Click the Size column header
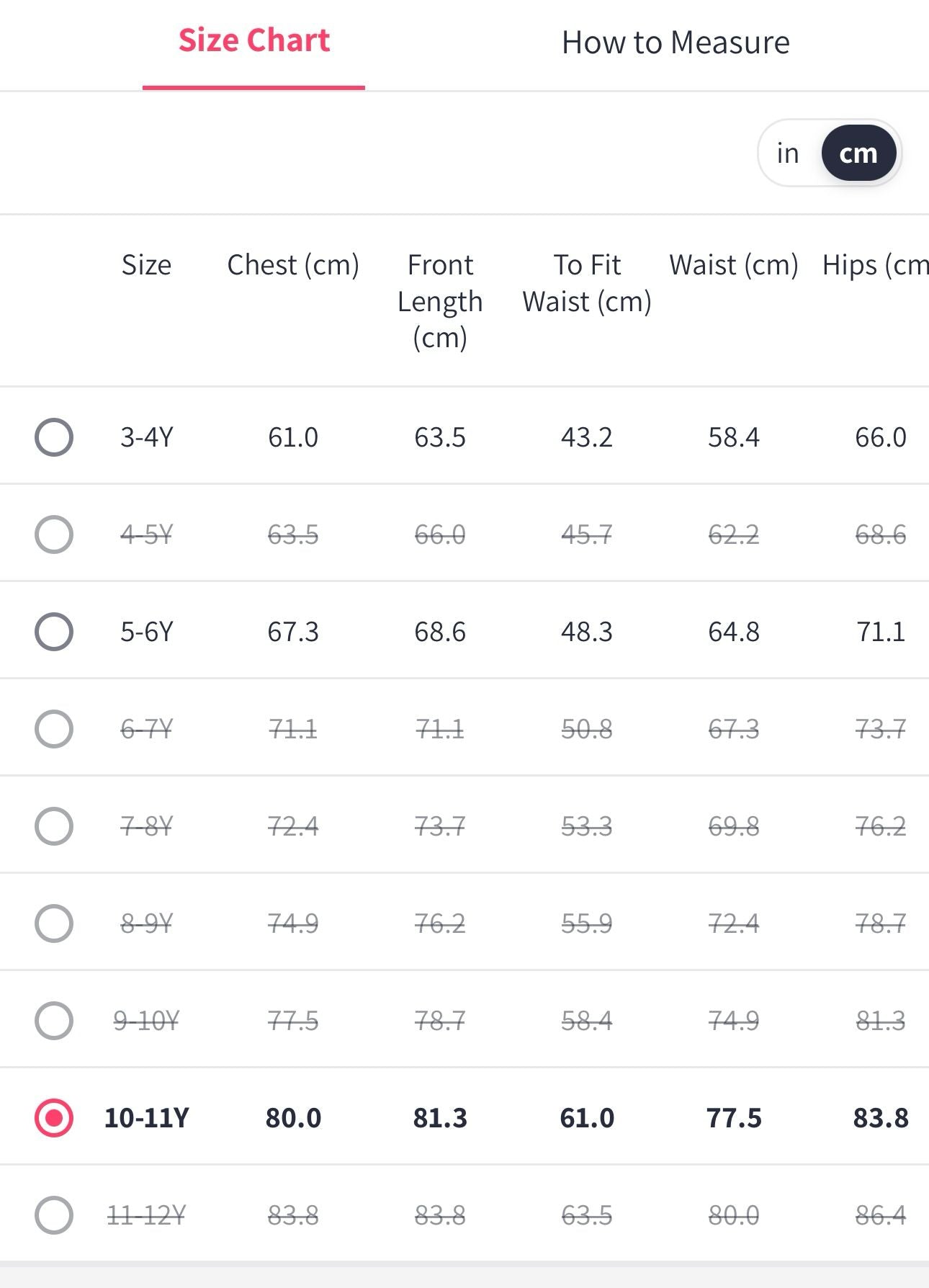 146,265
